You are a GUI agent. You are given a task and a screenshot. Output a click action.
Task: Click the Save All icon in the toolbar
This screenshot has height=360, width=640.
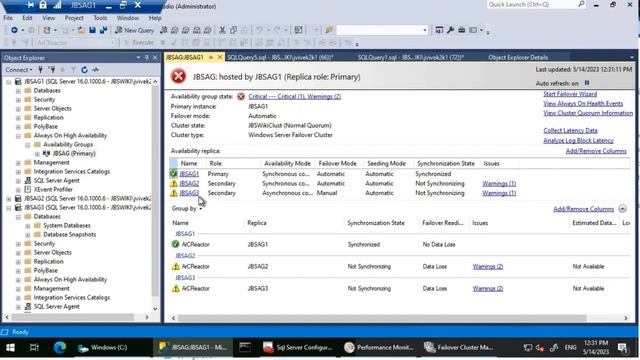[103, 30]
